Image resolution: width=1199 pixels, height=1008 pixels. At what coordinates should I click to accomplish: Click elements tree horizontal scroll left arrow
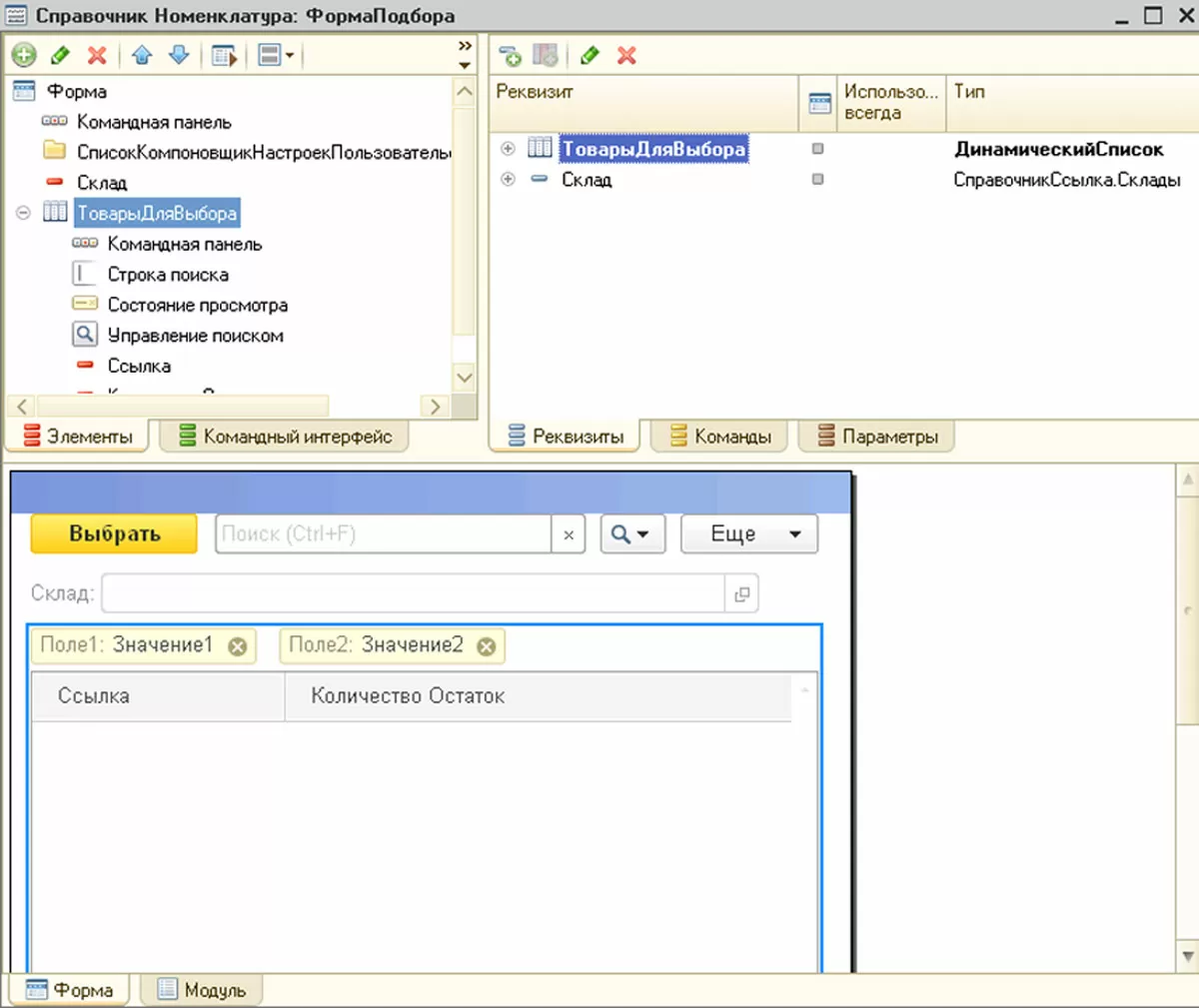point(21,406)
